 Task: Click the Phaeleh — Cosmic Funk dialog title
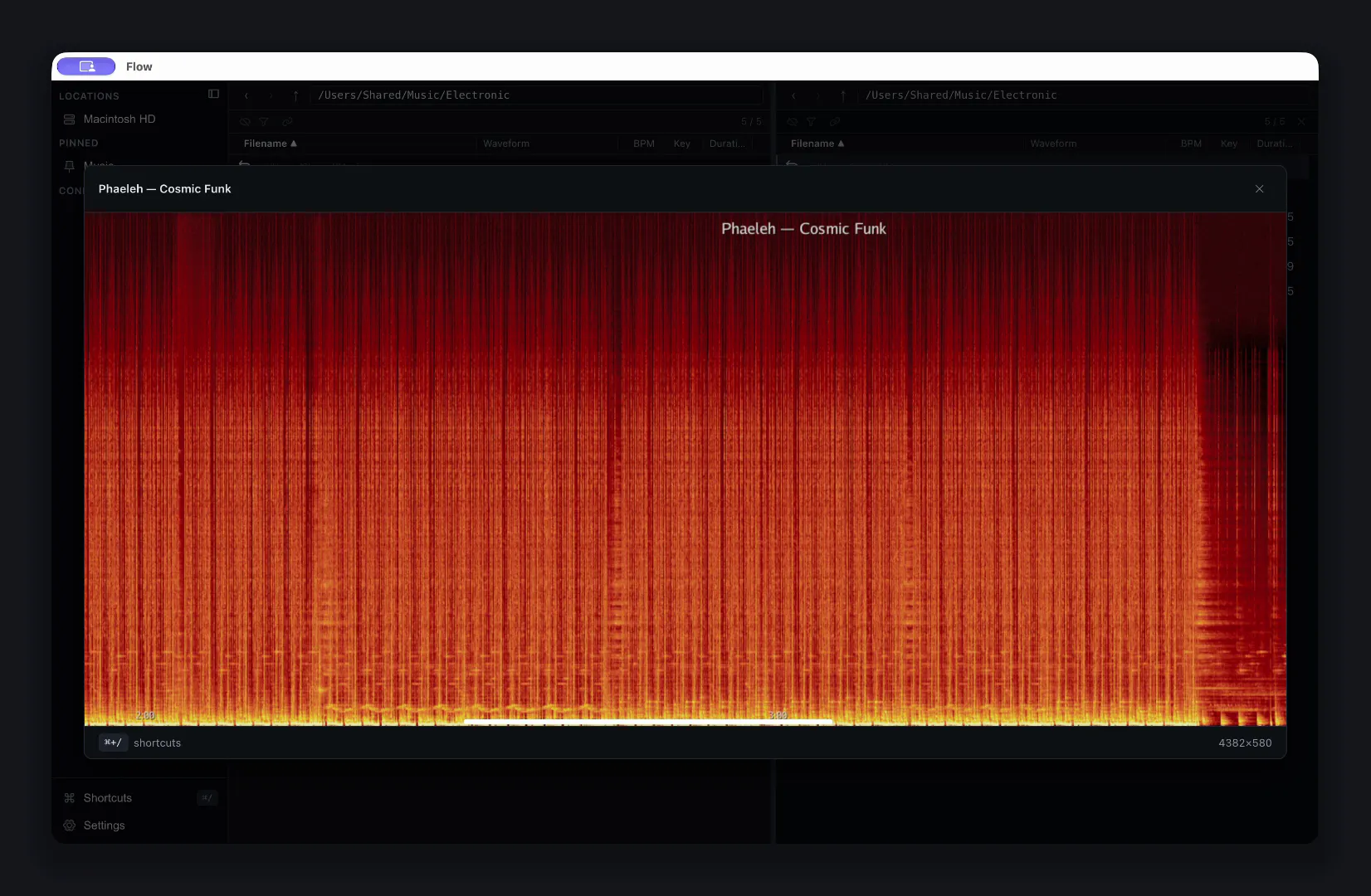(165, 189)
